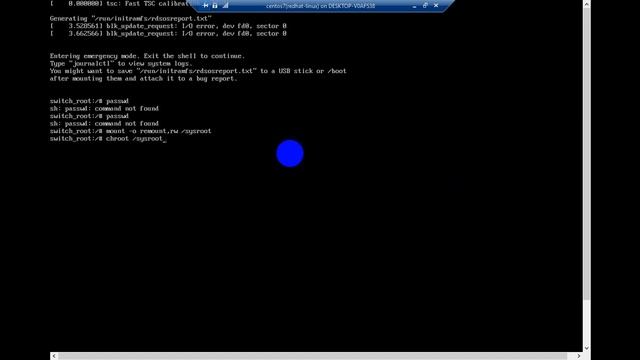Click the vertical scrollbar thumb

[587, 154]
